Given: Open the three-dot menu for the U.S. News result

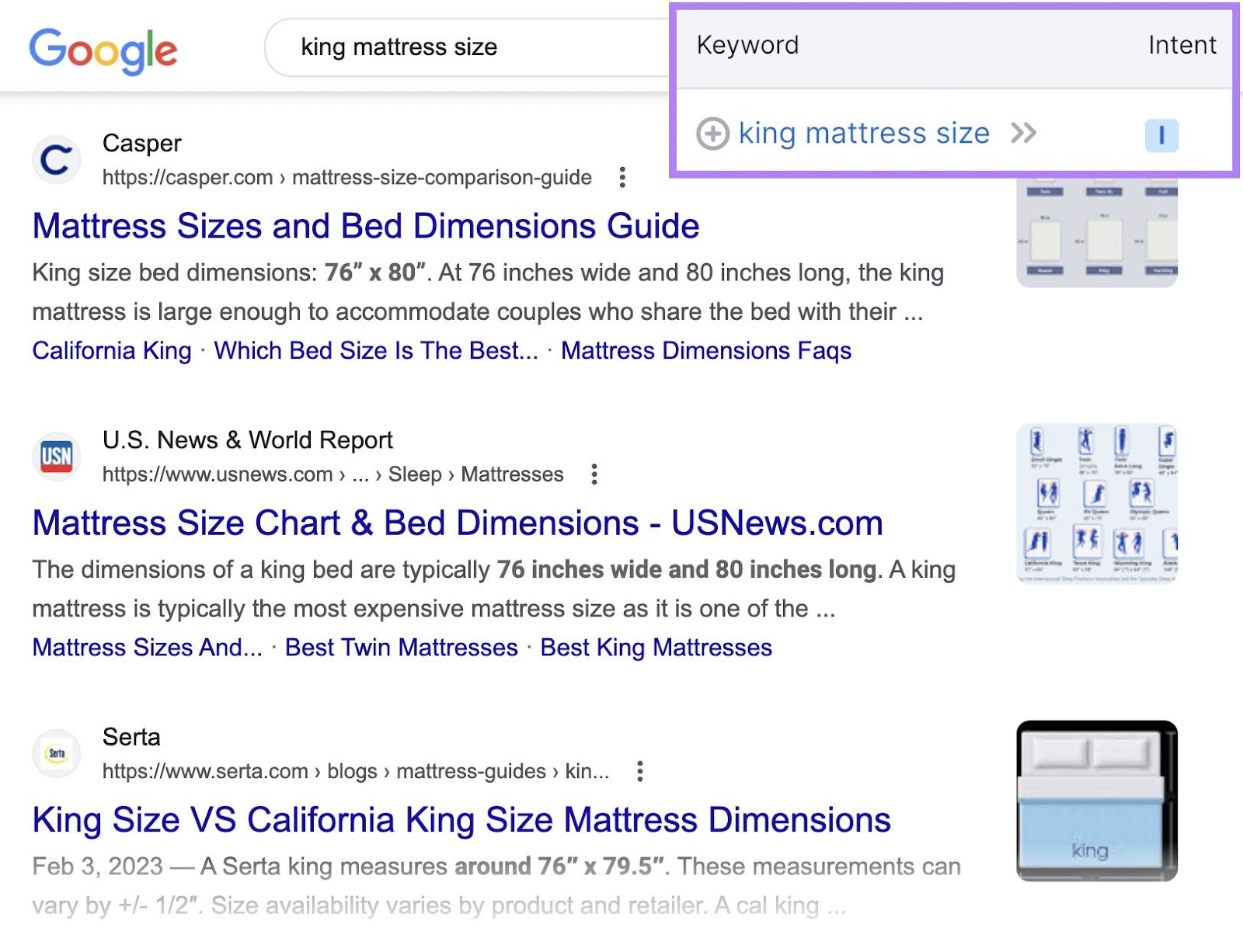Looking at the screenshot, I should click(x=594, y=474).
